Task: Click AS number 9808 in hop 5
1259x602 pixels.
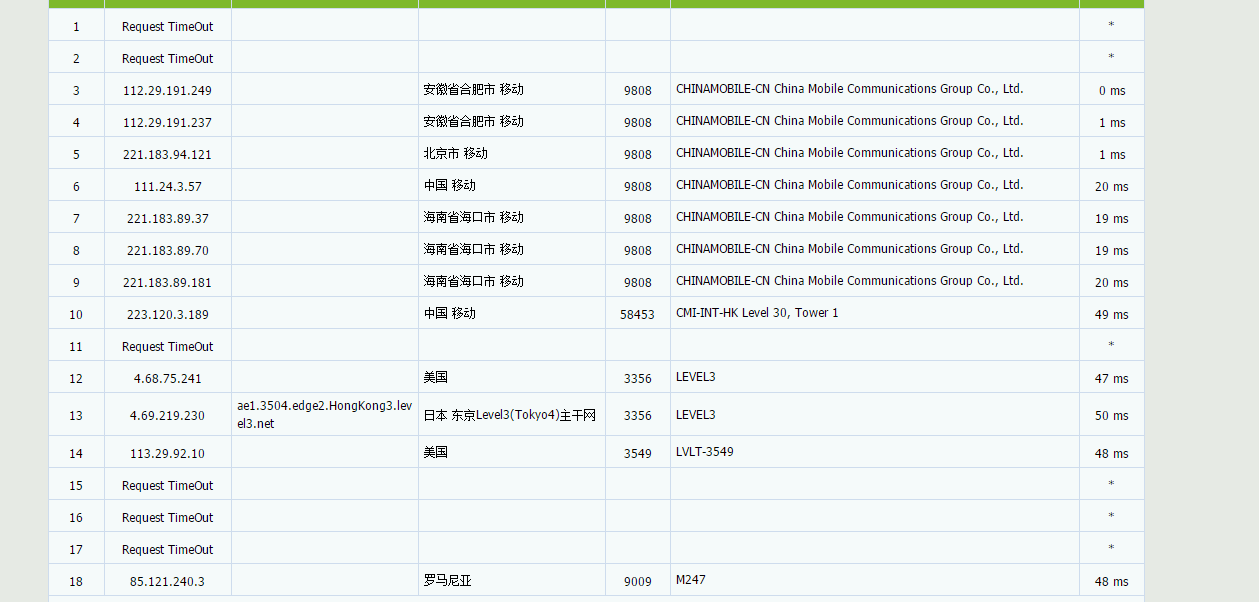Action: pos(637,154)
